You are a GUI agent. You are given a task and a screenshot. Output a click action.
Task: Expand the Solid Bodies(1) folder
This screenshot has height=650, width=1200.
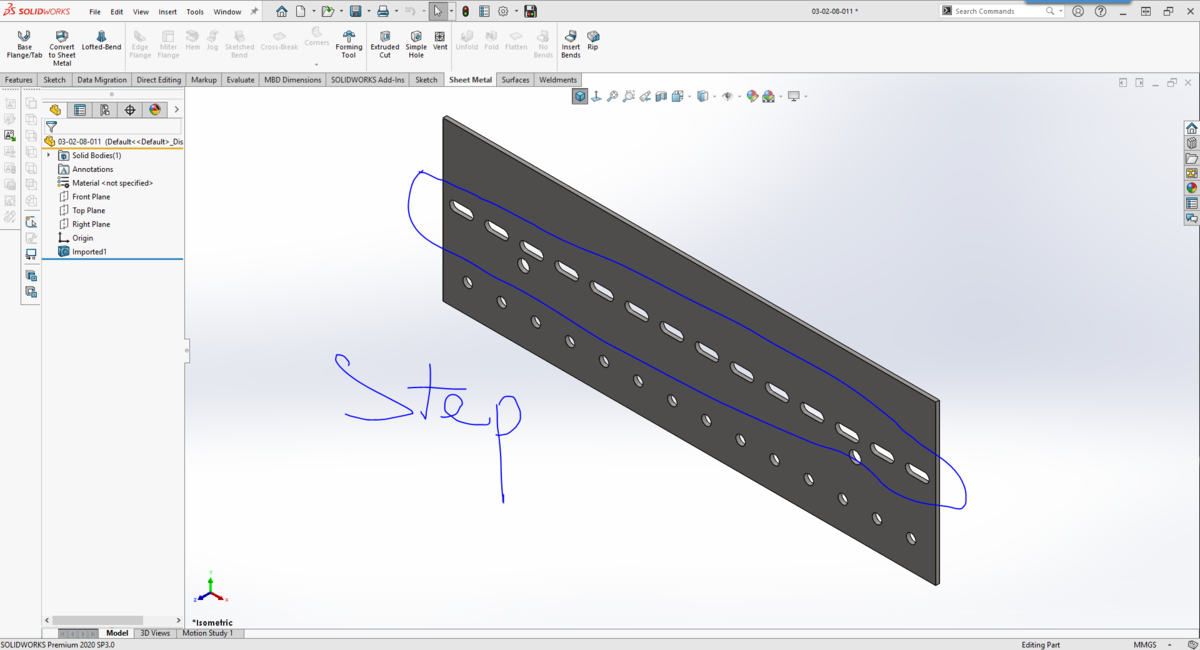coord(48,155)
